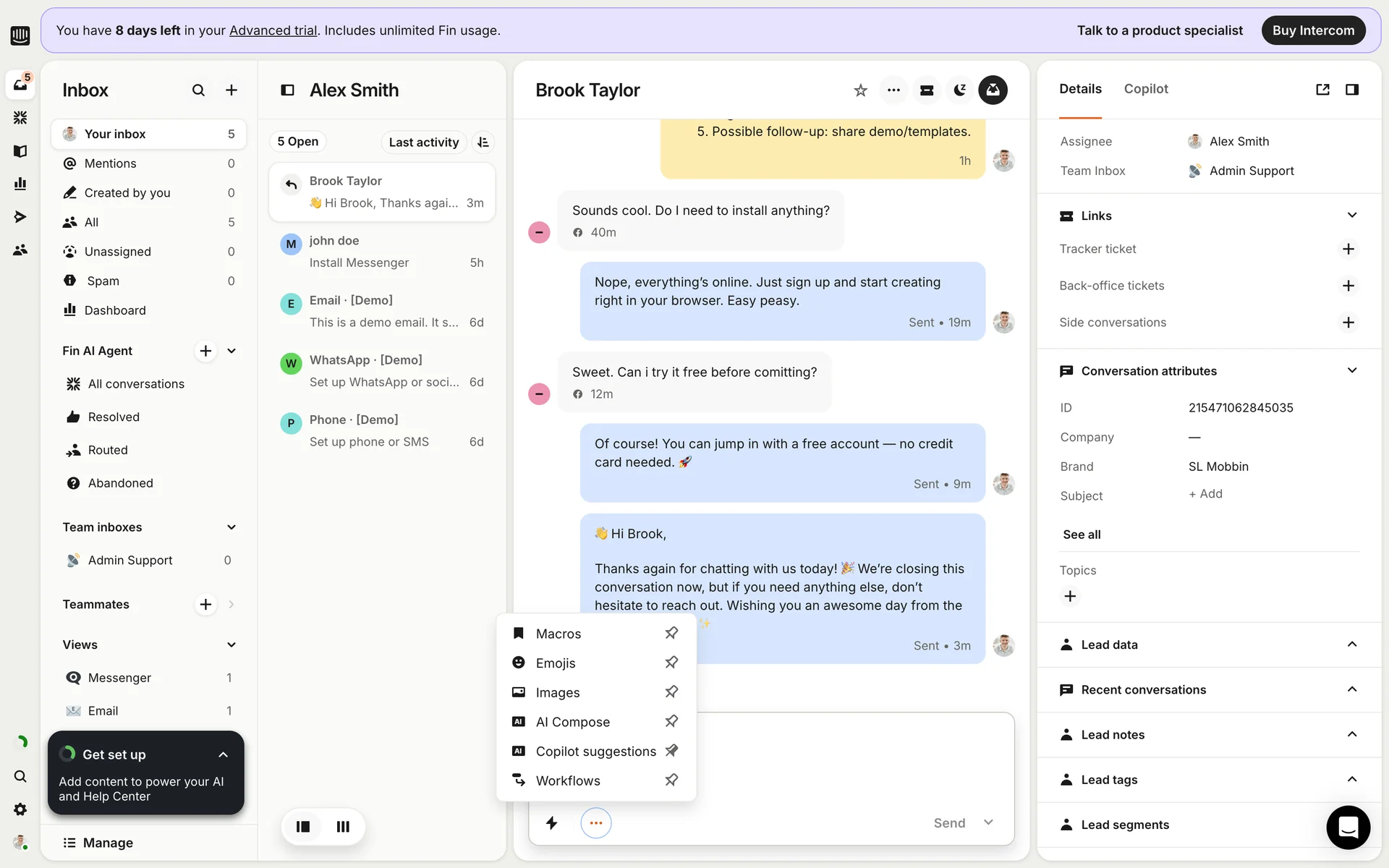The width and height of the screenshot is (1389, 868).
Task: Pop out details panel in new window
Action: 1322,89
